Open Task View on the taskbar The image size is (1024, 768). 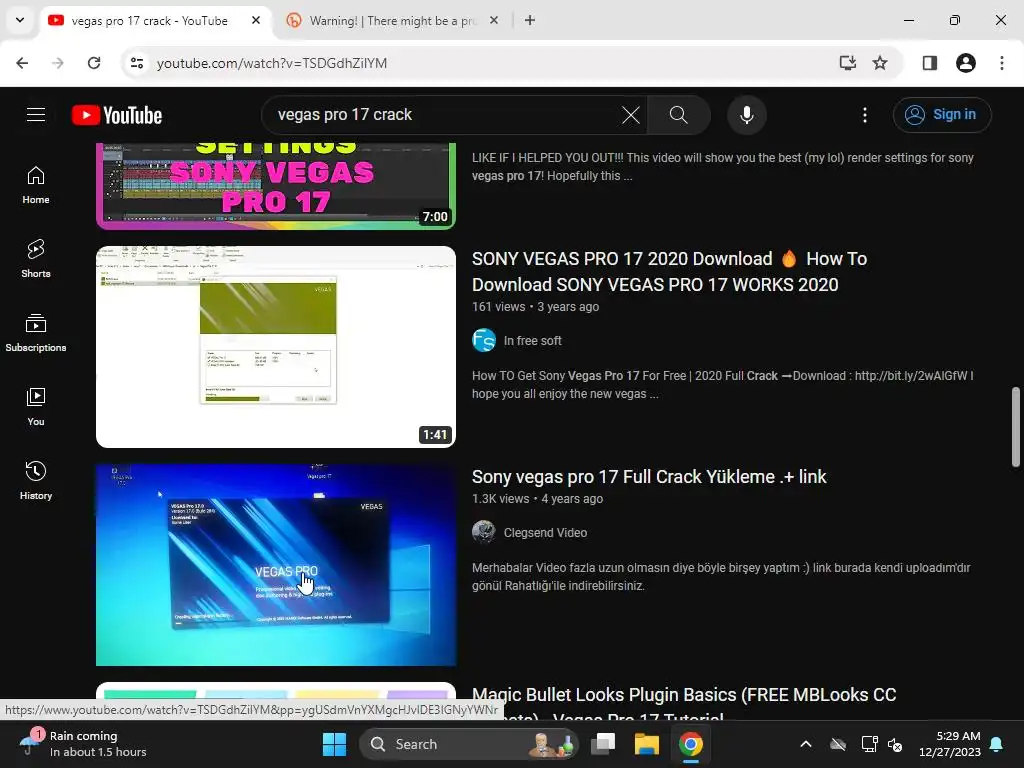point(603,744)
